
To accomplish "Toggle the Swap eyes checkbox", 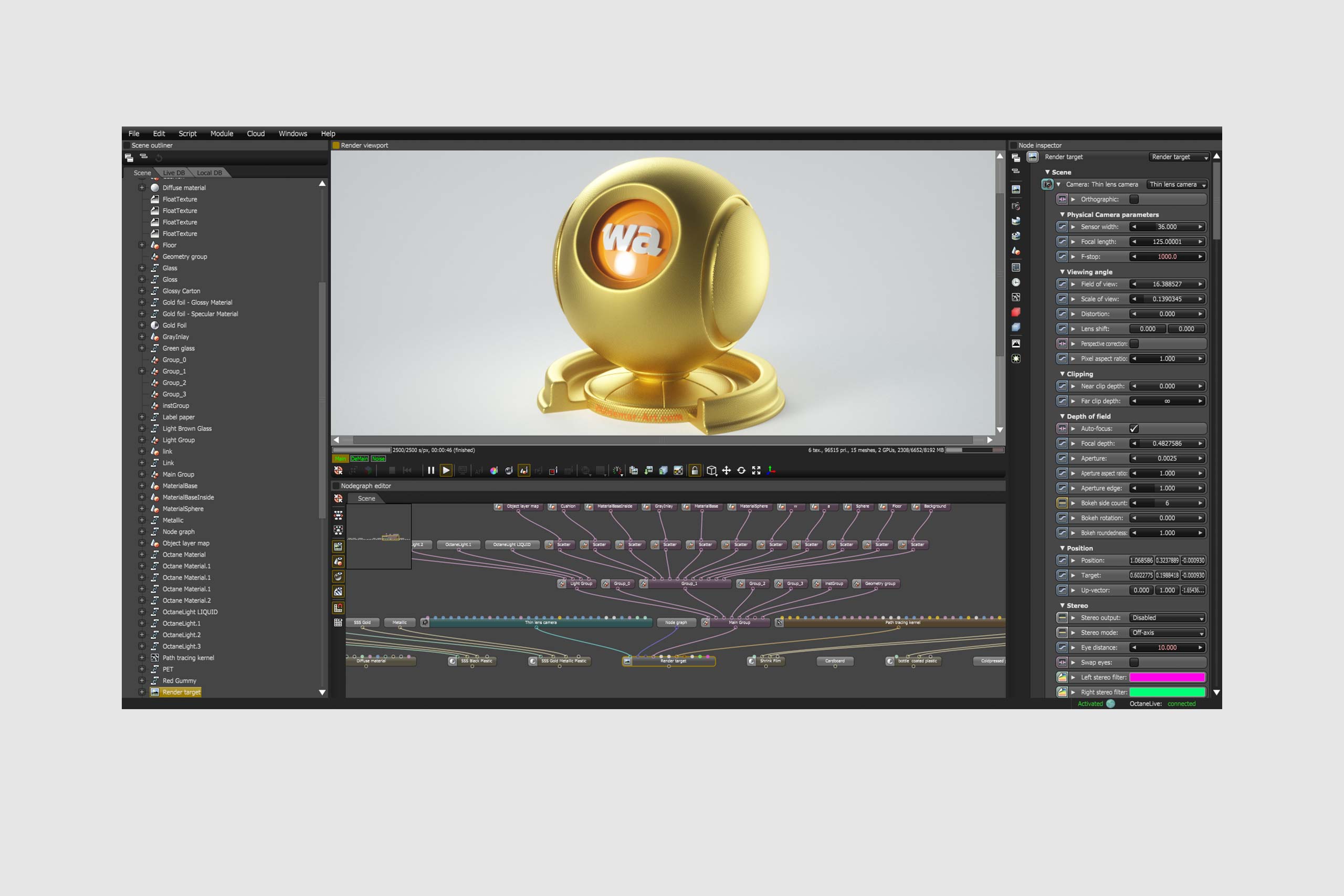I will (x=1135, y=662).
